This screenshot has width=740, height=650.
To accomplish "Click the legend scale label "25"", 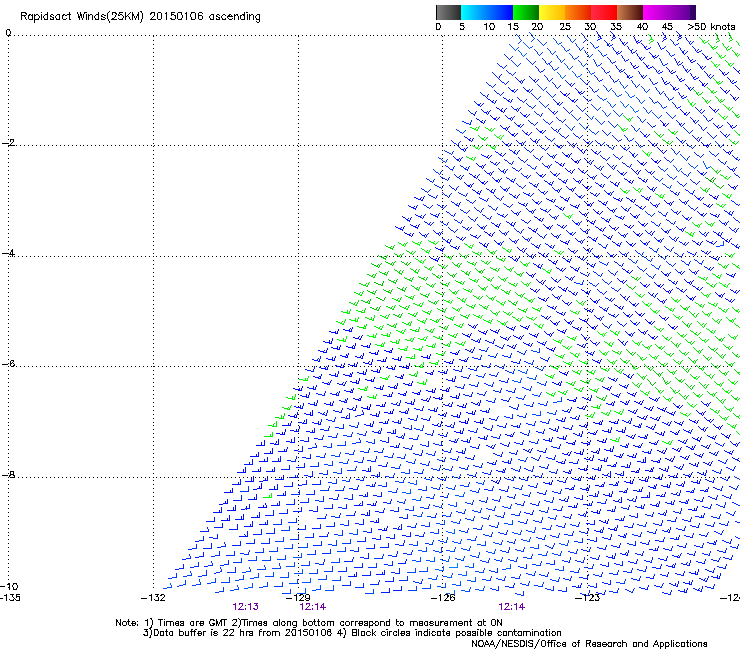I will tap(565, 27).
